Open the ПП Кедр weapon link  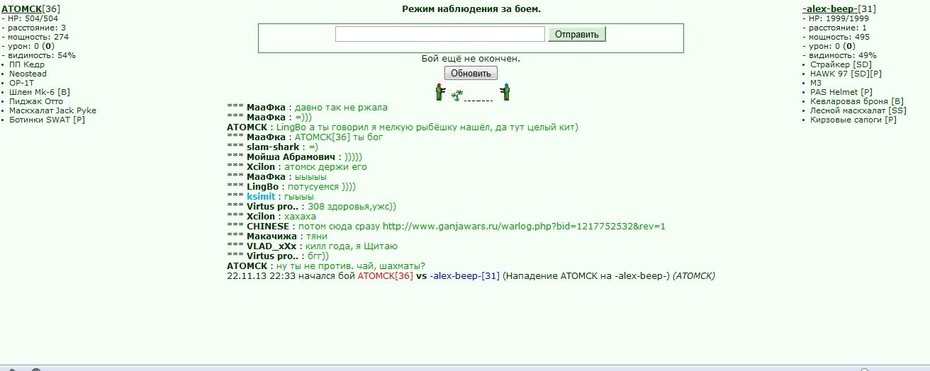point(27,65)
